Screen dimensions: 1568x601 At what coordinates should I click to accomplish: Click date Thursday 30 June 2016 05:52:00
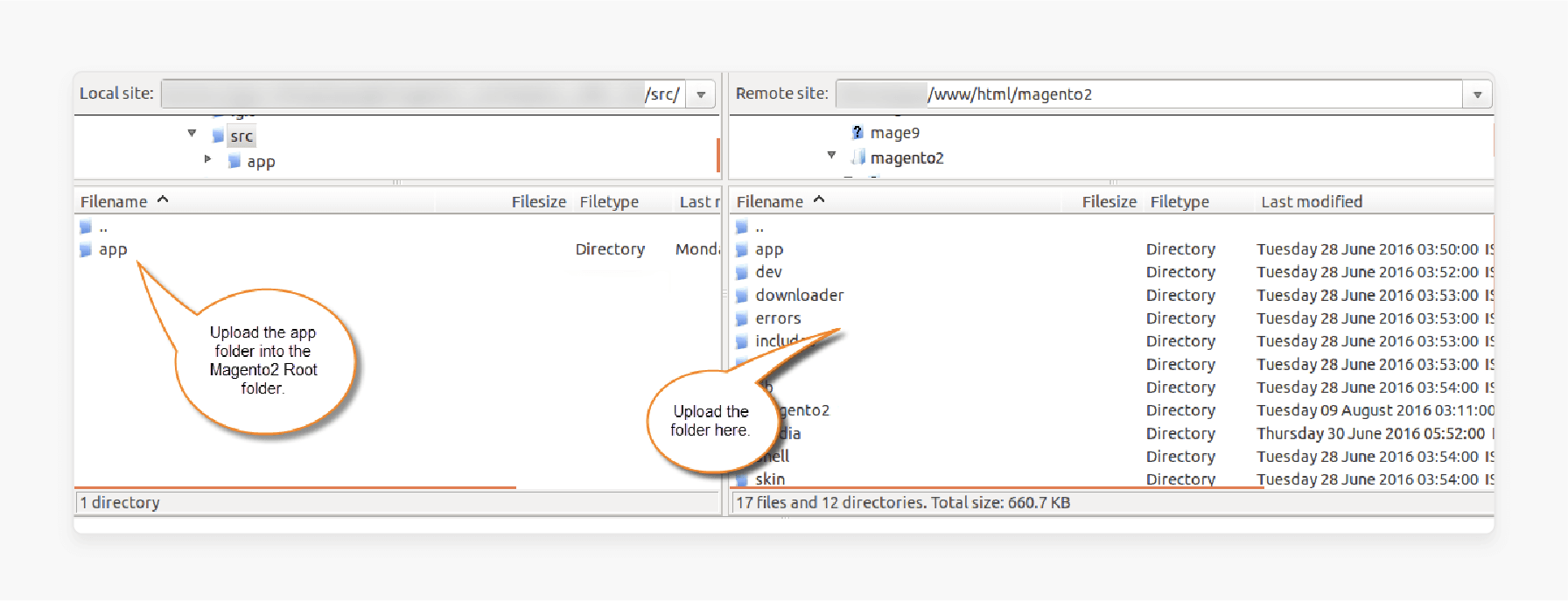(x=1374, y=433)
